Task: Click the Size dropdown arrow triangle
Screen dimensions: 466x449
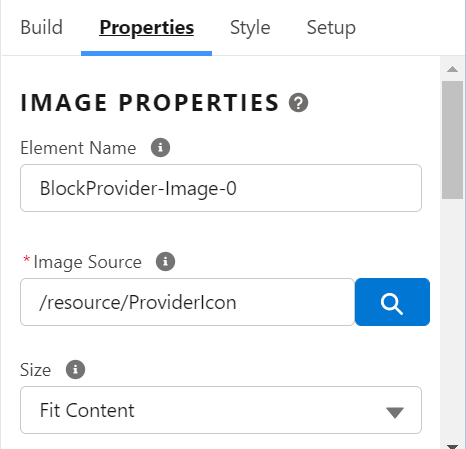Action: 395,412
